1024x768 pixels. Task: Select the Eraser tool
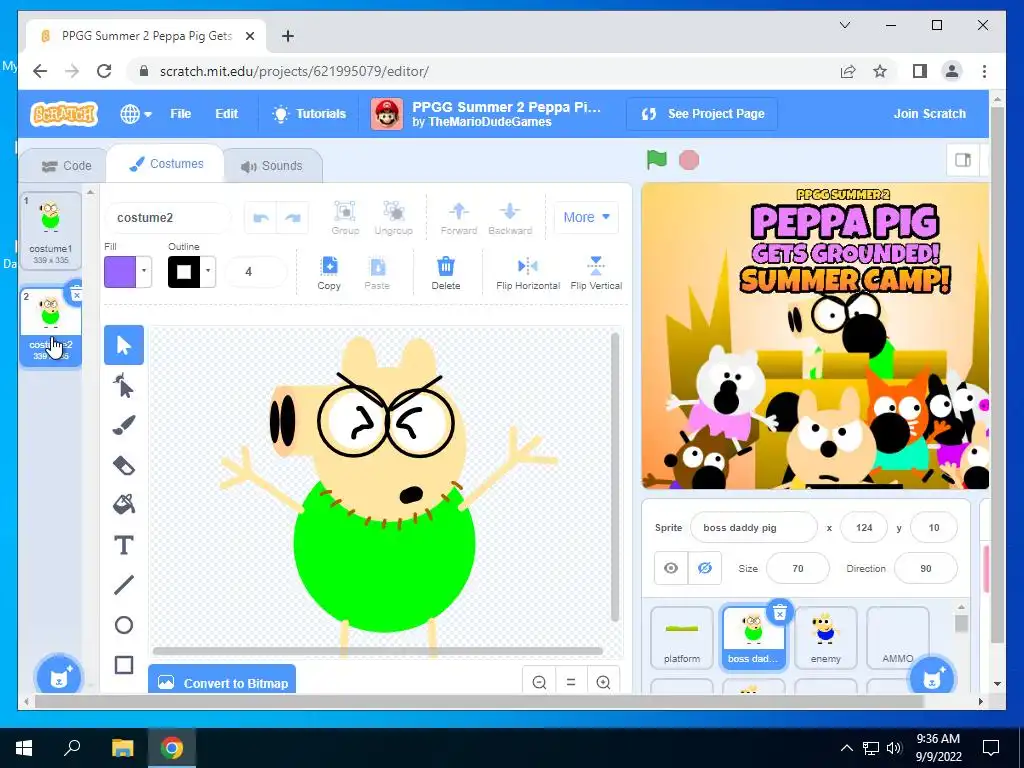point(124,465)
